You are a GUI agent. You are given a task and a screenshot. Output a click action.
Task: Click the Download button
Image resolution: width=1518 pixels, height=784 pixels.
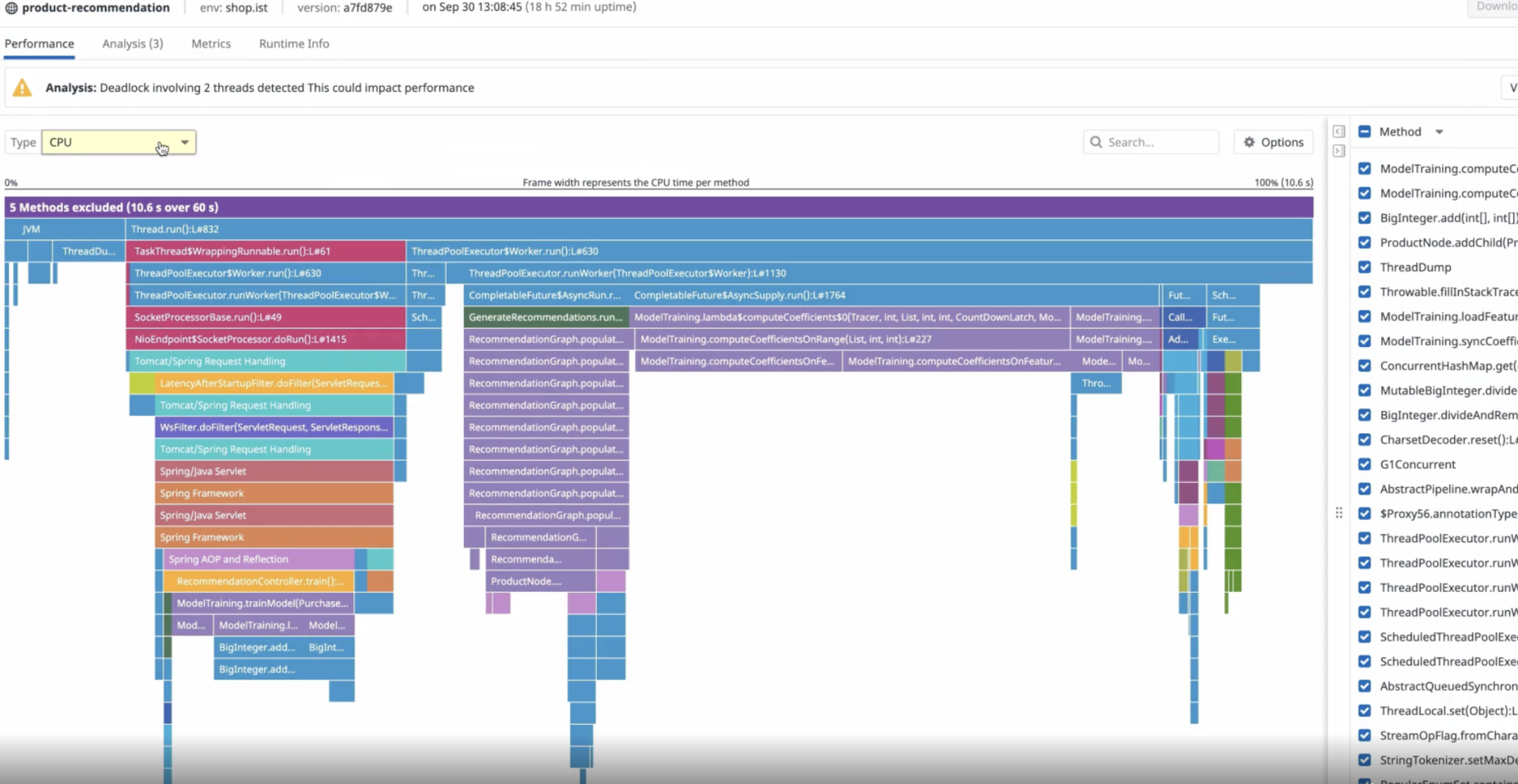1494,7
